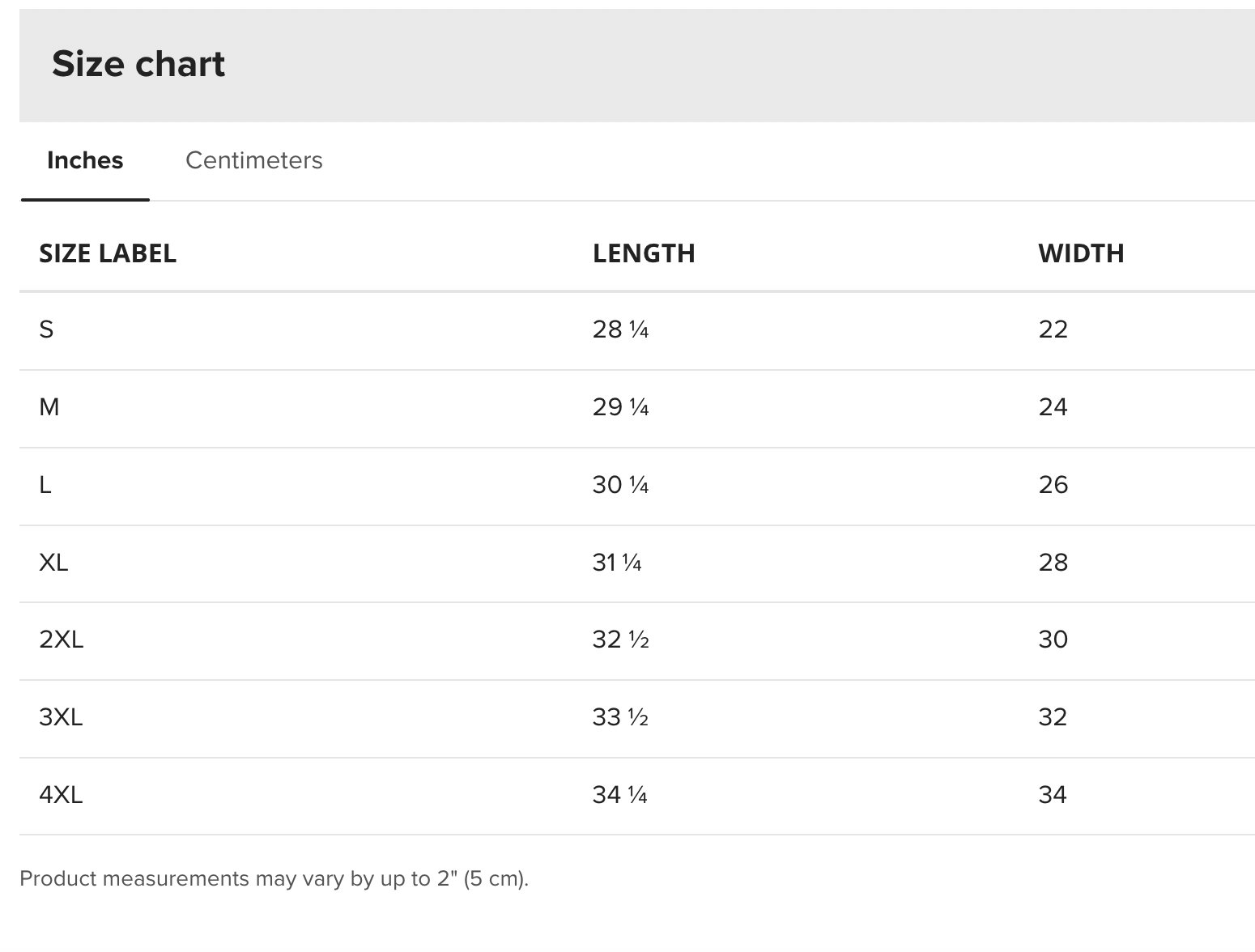Click the product measurements disclaimer text
The image size is (1255, 952).
tap(274, 878)
